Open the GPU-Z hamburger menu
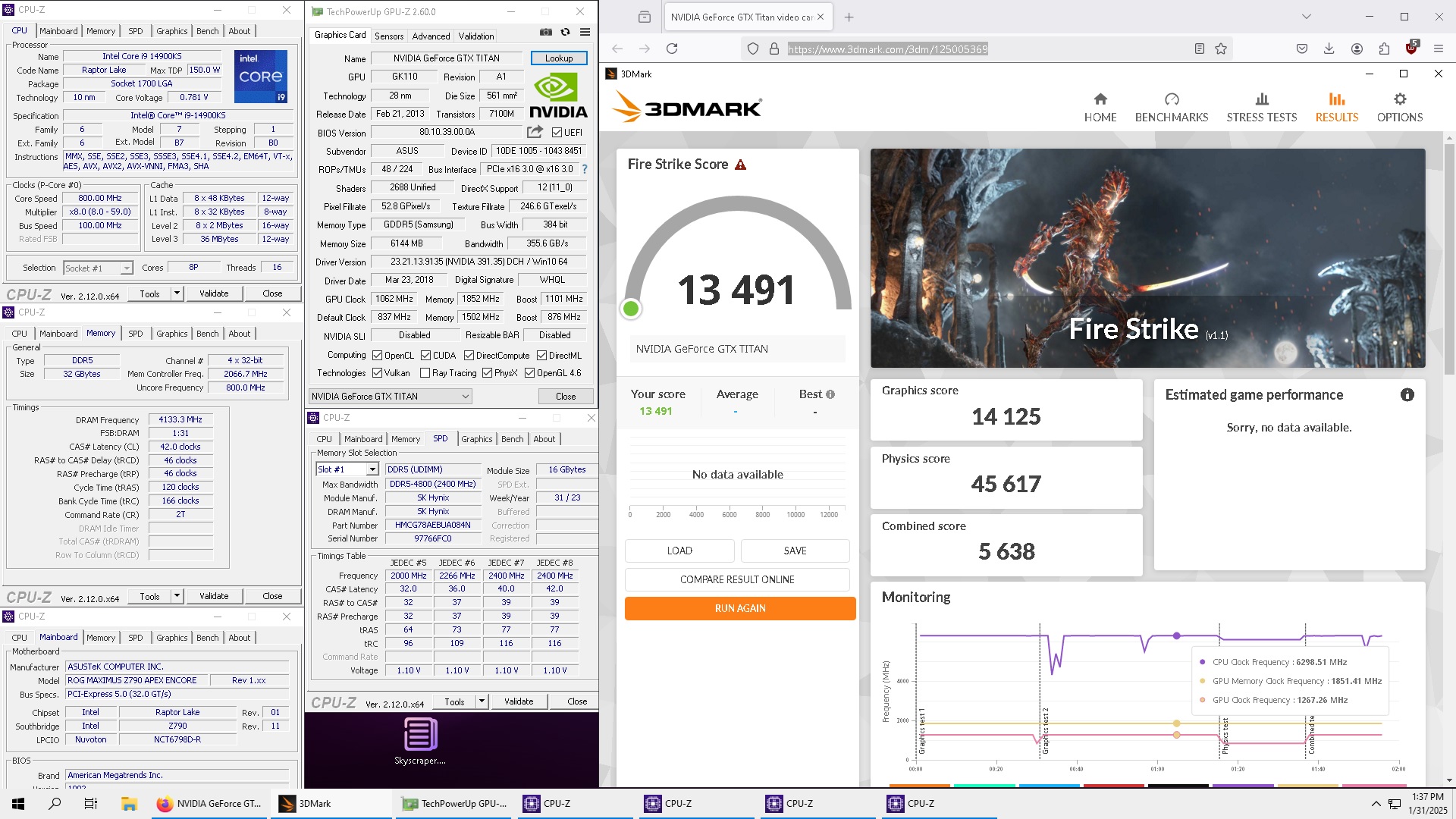Viewport: 1456px width, 819px height. coord(585,32)
